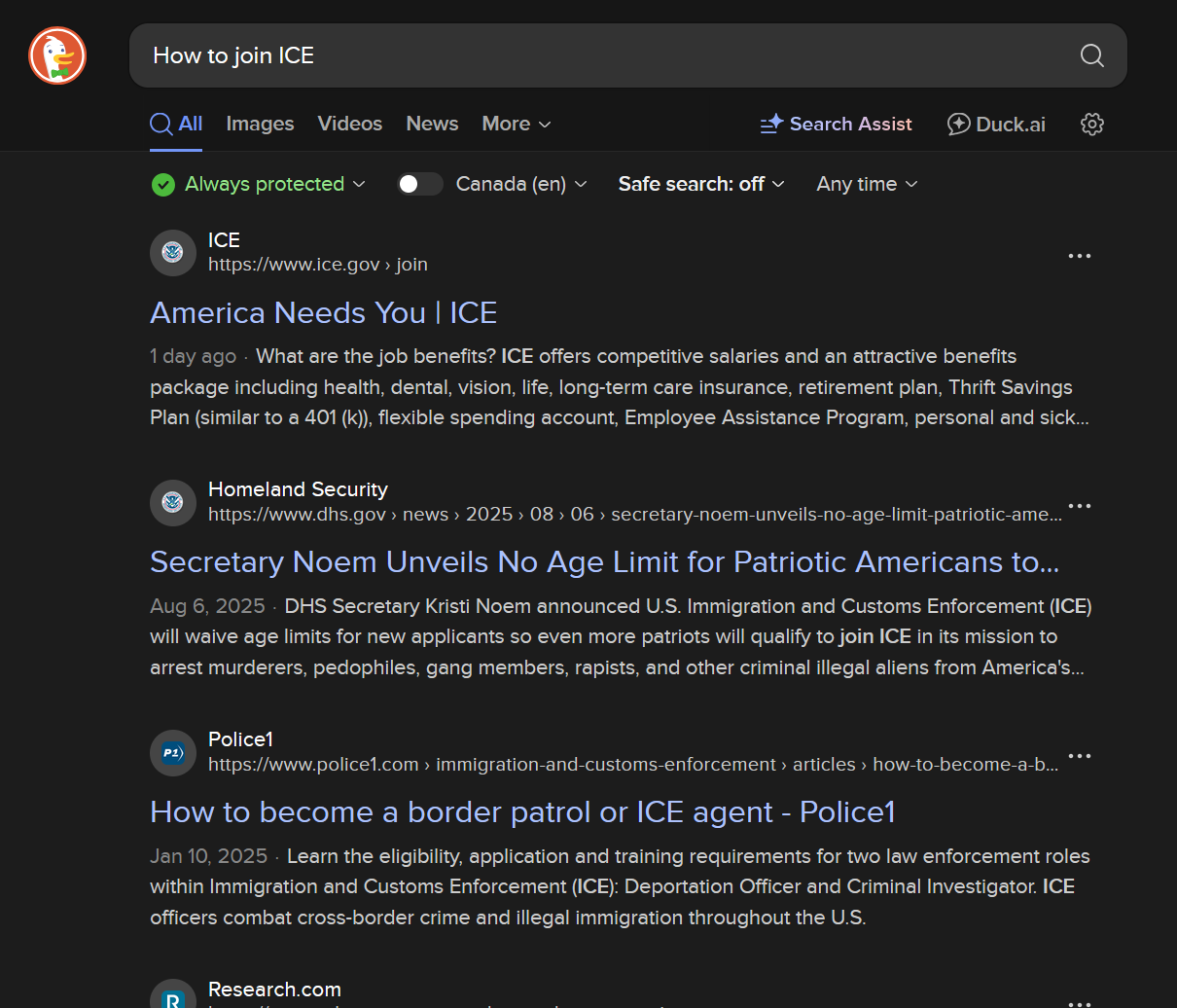This screenshot has width=1177, height=1008.
Task: Click green Always protected checkmark icon
Action: (163, 184)
